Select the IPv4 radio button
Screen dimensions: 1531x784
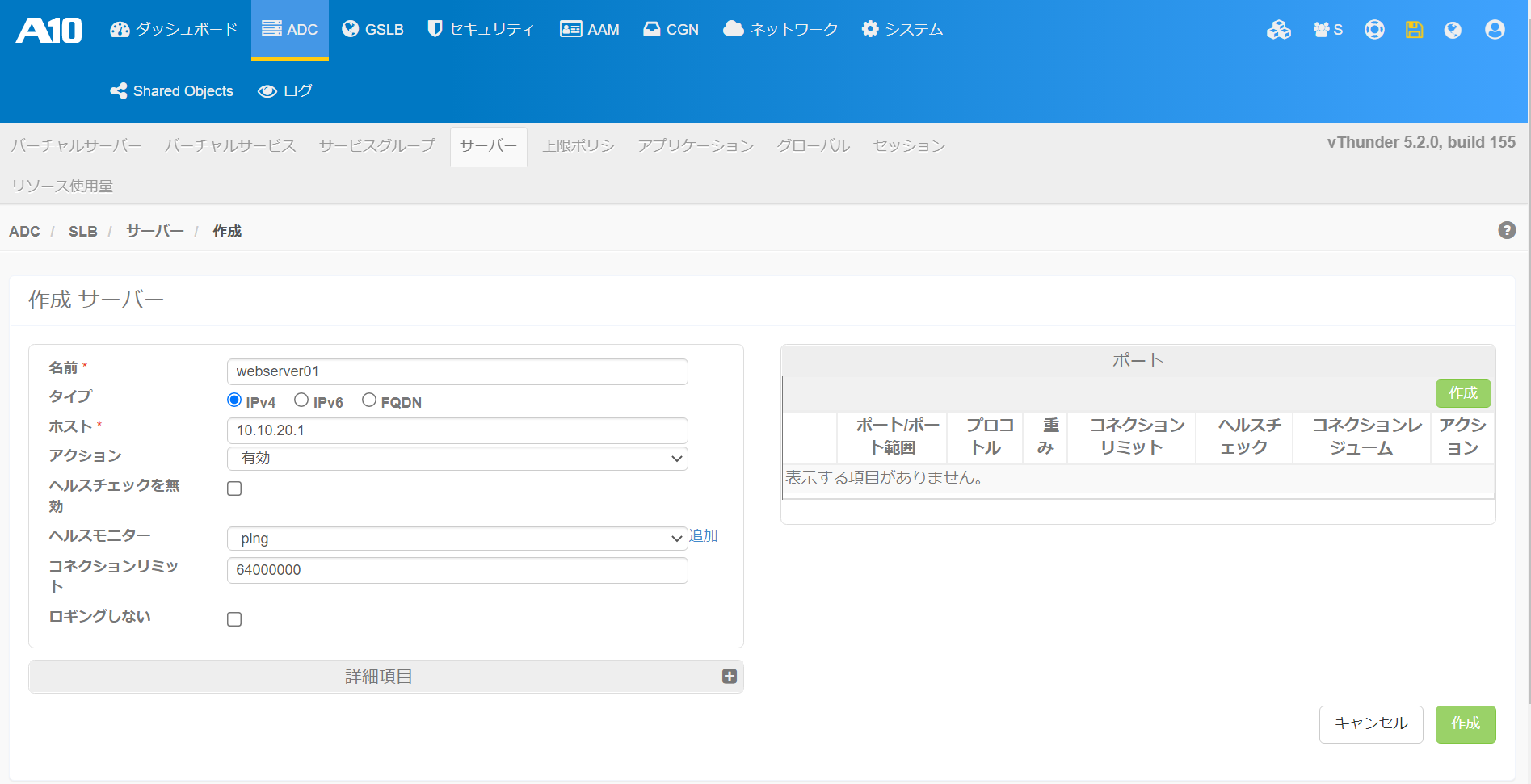point(234,400)
